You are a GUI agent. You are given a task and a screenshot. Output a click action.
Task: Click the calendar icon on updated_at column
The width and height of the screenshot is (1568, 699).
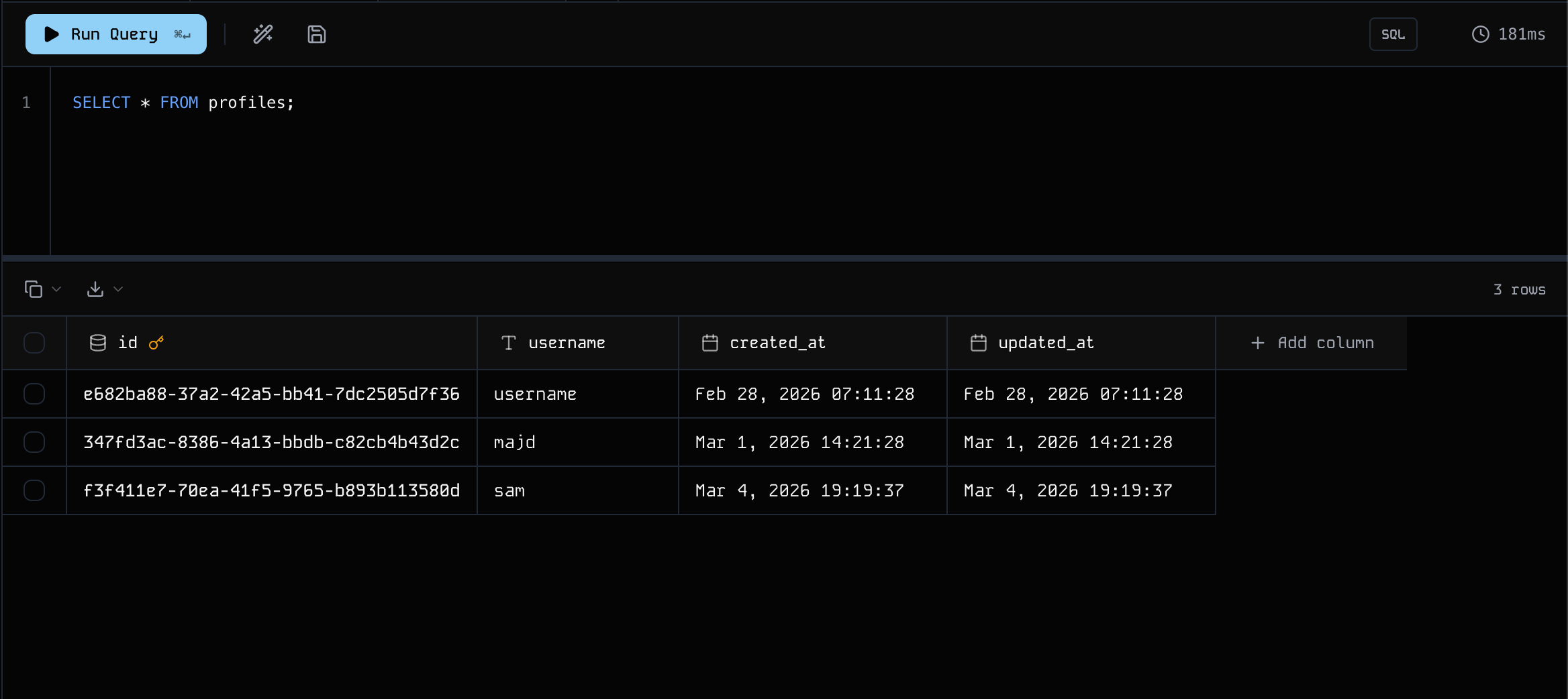point(978,342)
